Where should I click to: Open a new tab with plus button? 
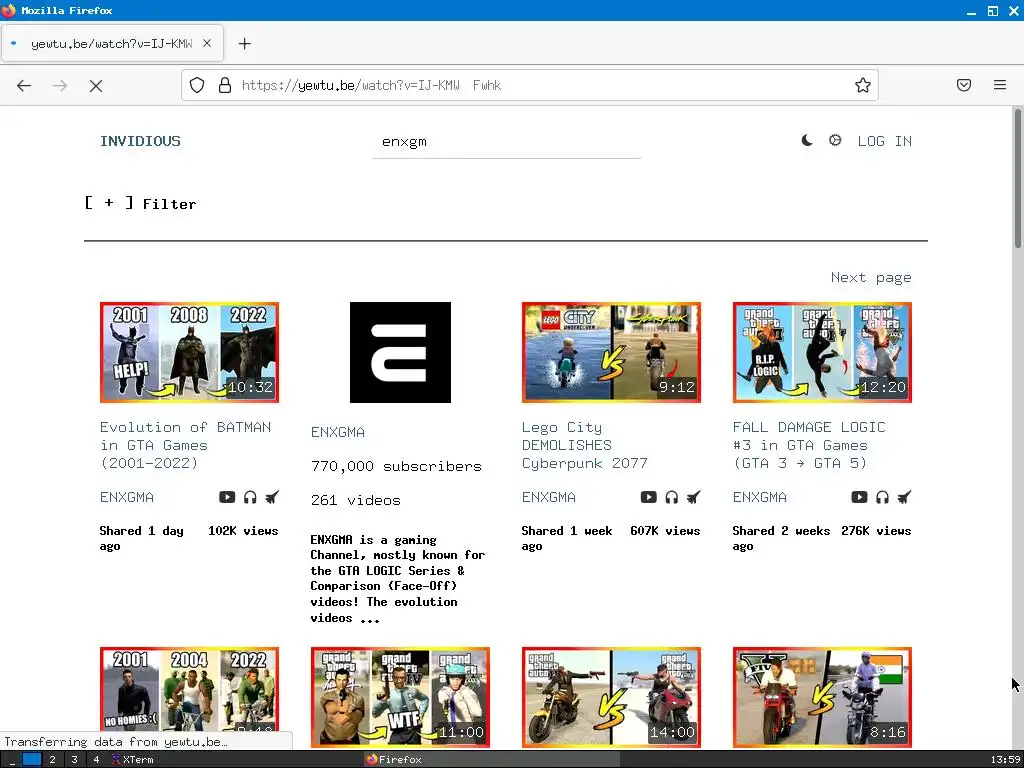[x=244, y=44]
